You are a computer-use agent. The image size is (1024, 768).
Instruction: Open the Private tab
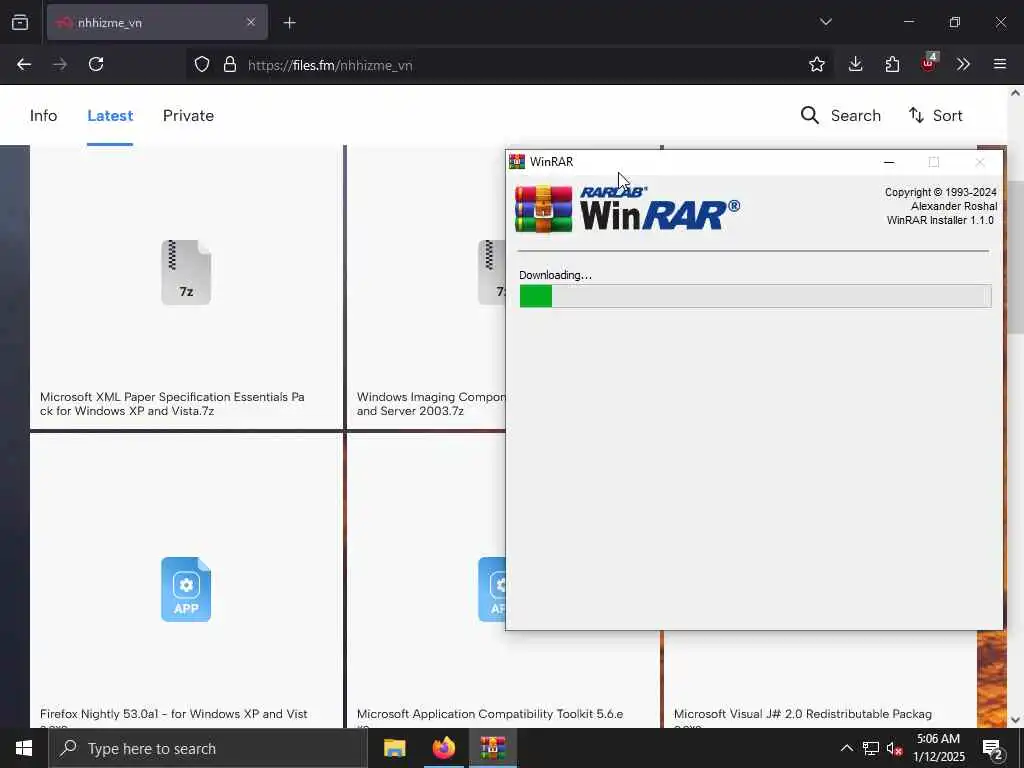188,116
